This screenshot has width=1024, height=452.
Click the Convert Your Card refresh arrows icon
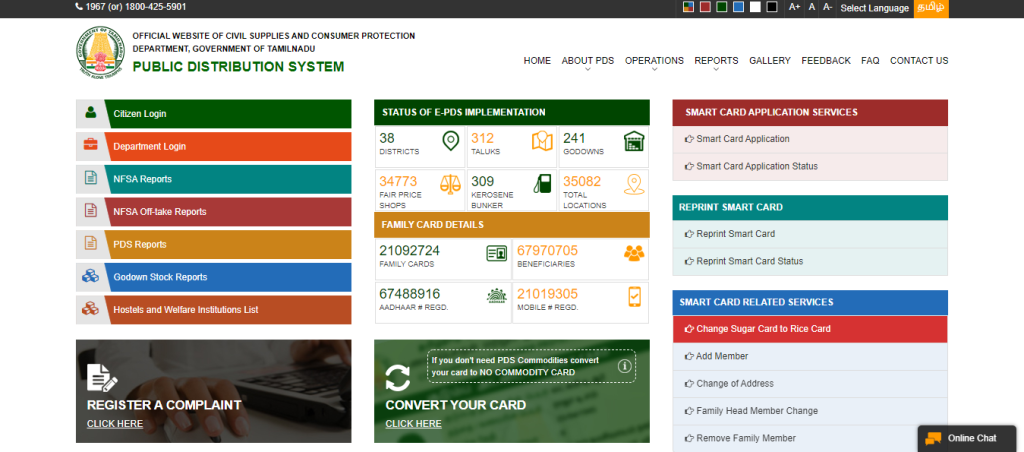[398, 378]
